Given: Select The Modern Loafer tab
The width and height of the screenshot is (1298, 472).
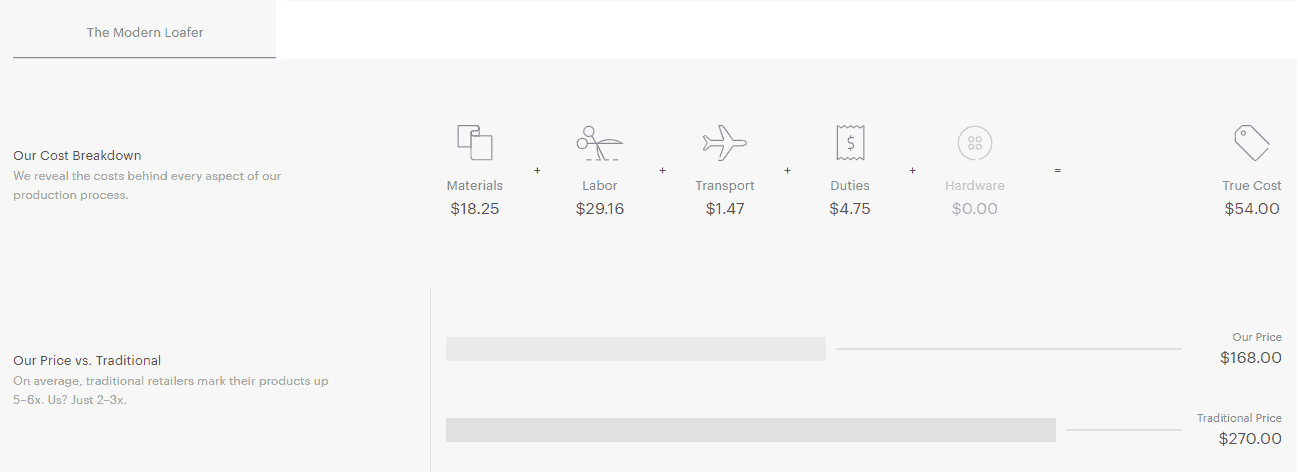Looking at the screenshot, I should point(145,32).
